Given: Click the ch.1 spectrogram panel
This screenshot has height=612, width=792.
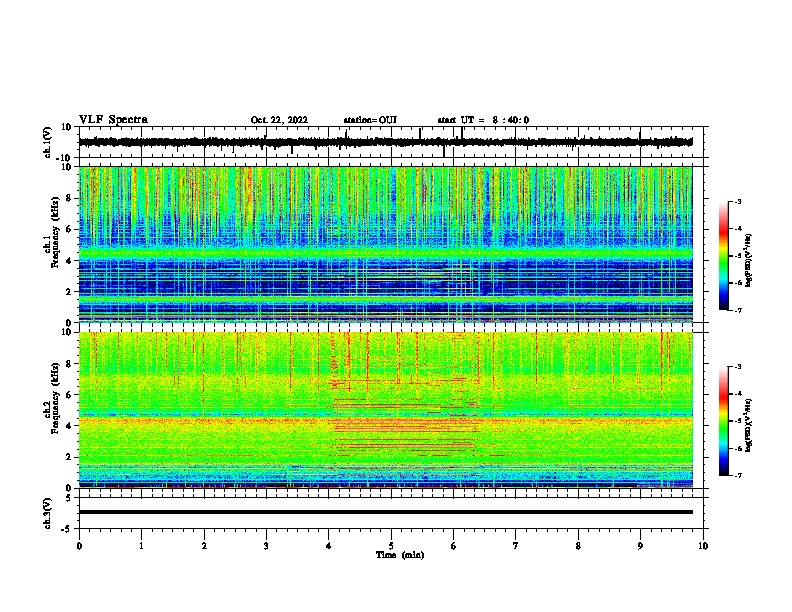Looking at the screenshot, I should 385,244.
